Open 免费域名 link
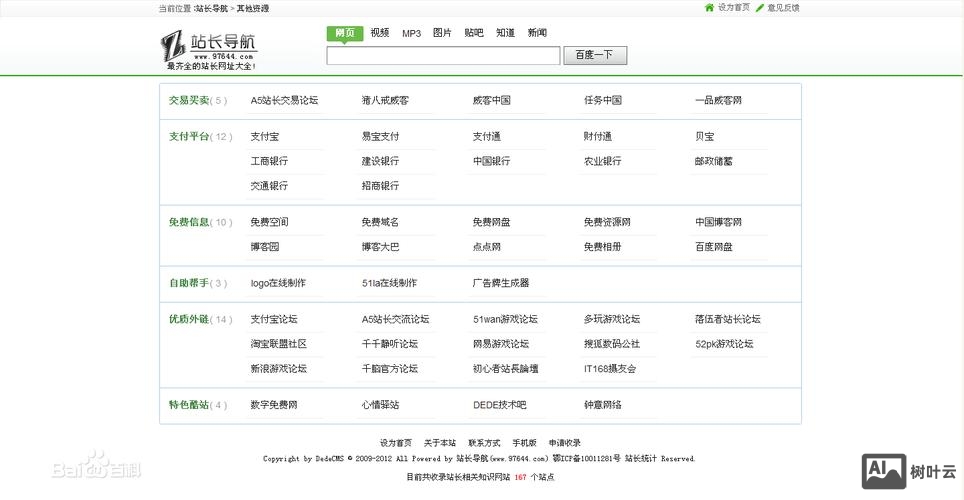 point(380,222)
